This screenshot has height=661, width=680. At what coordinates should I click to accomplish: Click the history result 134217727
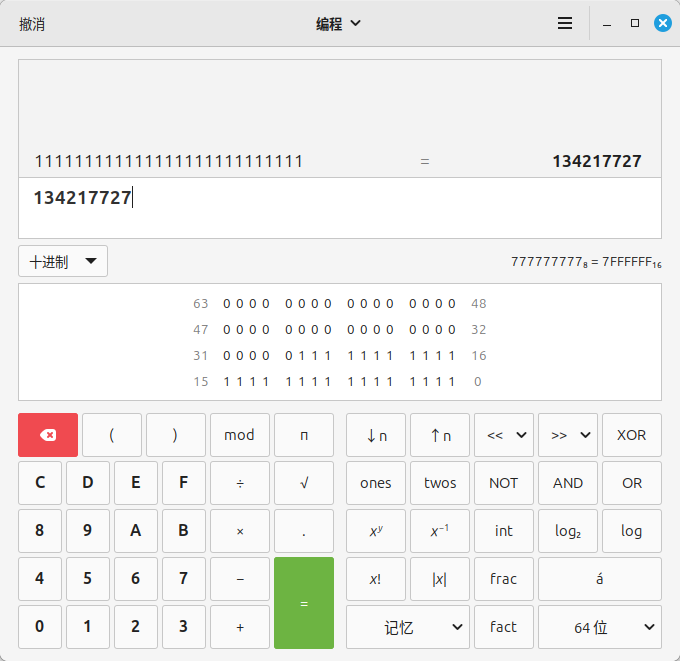[x=597, y=161]
